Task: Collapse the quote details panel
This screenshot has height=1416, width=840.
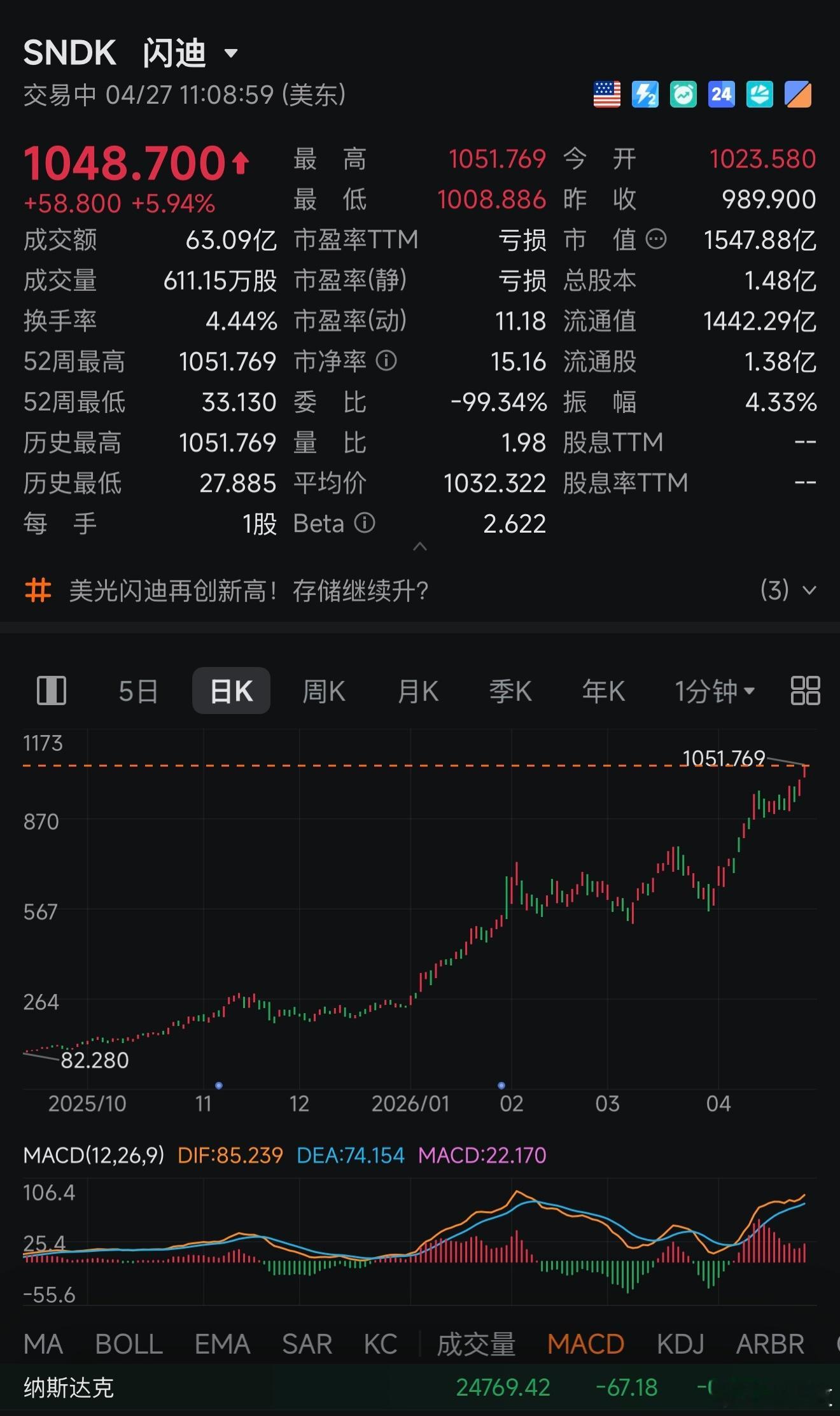Action: [420, 547]
